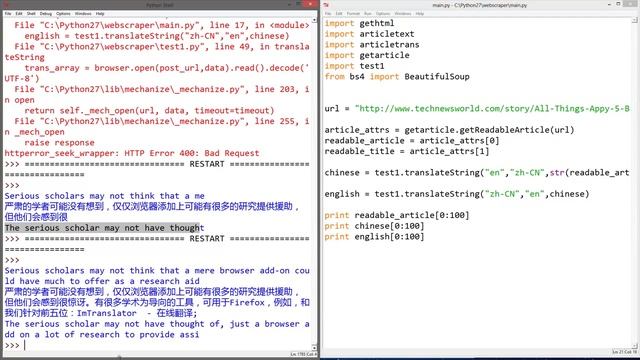Click the 'import getarticle' line
This screenshot has width=640, height=360.
(367, 55)
